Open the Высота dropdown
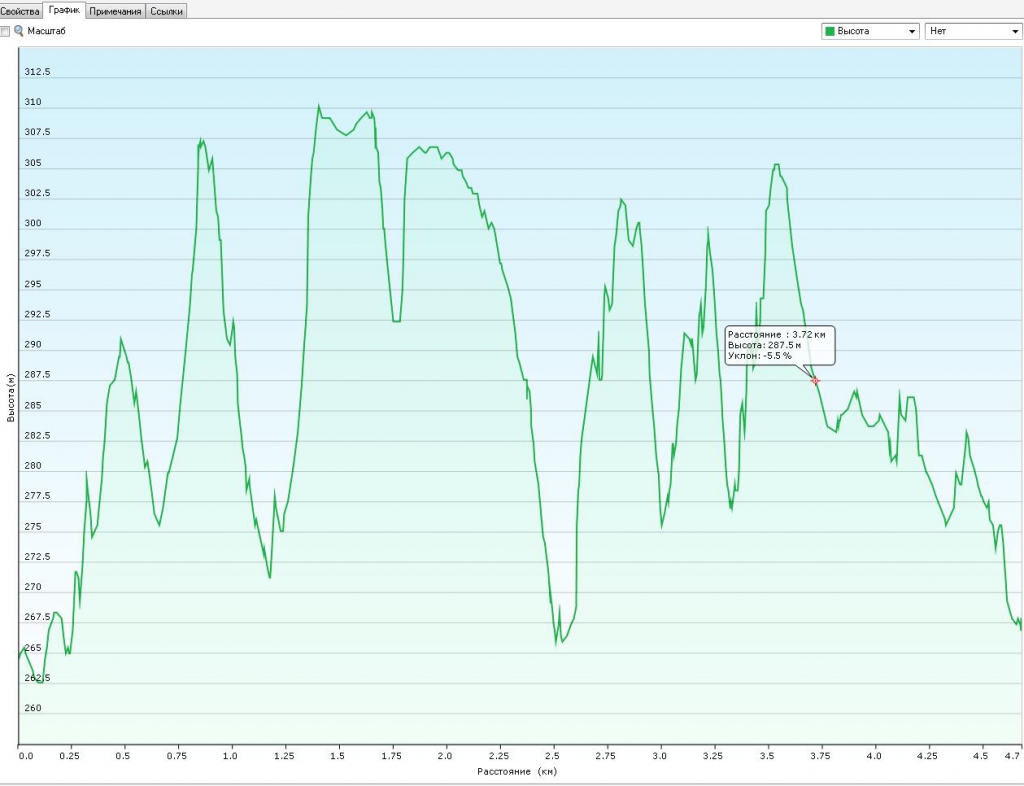This screenshot has width=1024, height=786. pos(868,31)
